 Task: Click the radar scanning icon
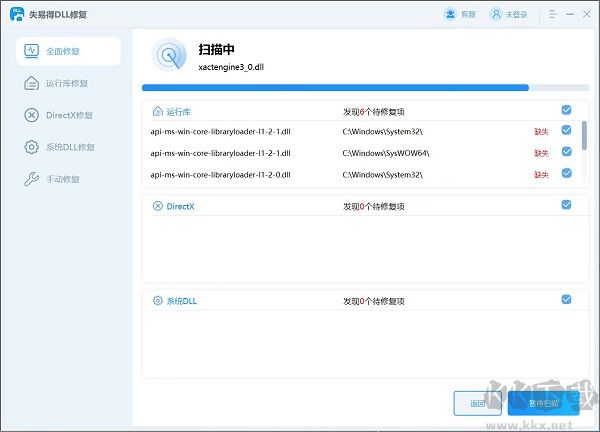[169, 56]
